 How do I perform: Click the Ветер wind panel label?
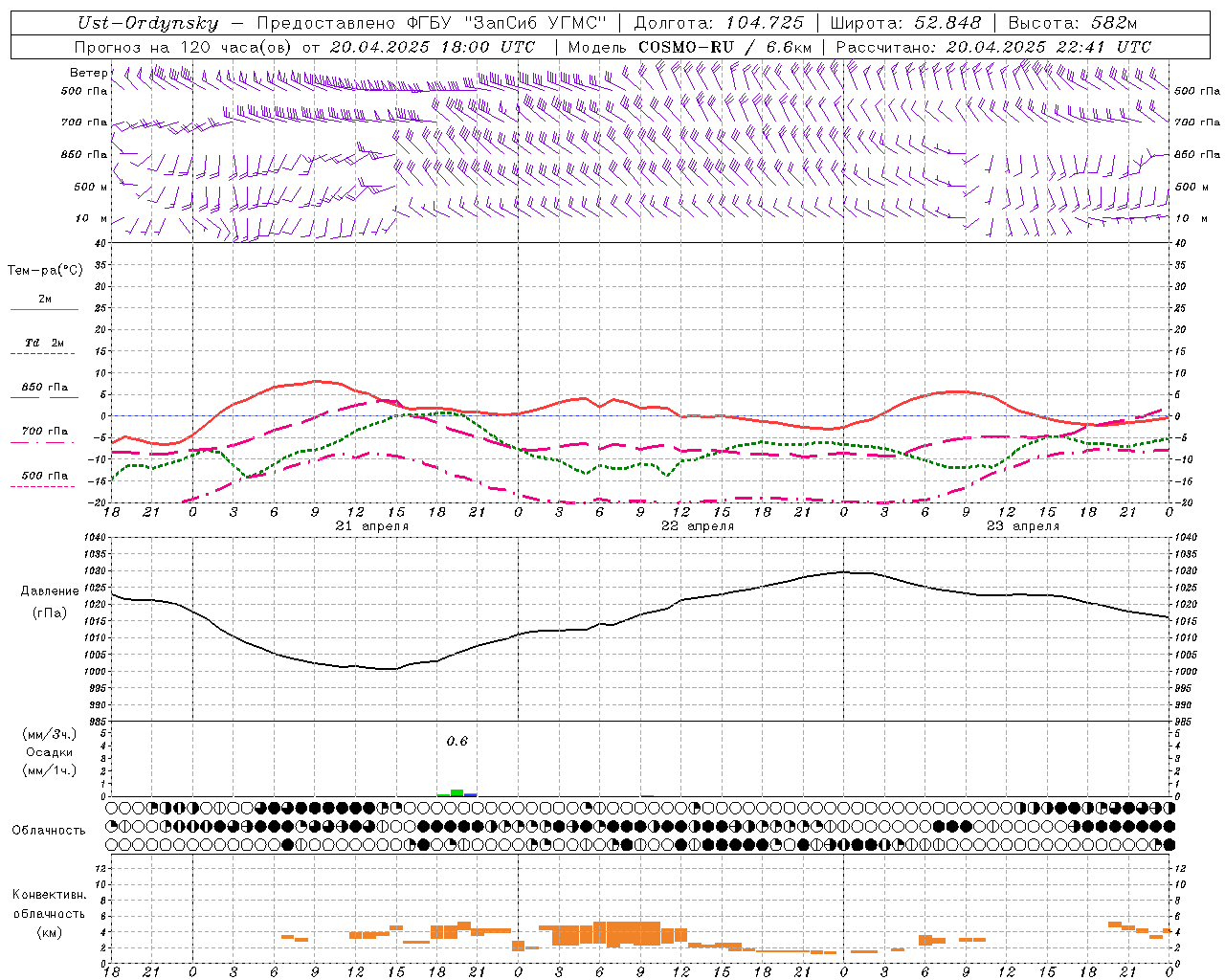click(88, 73)
